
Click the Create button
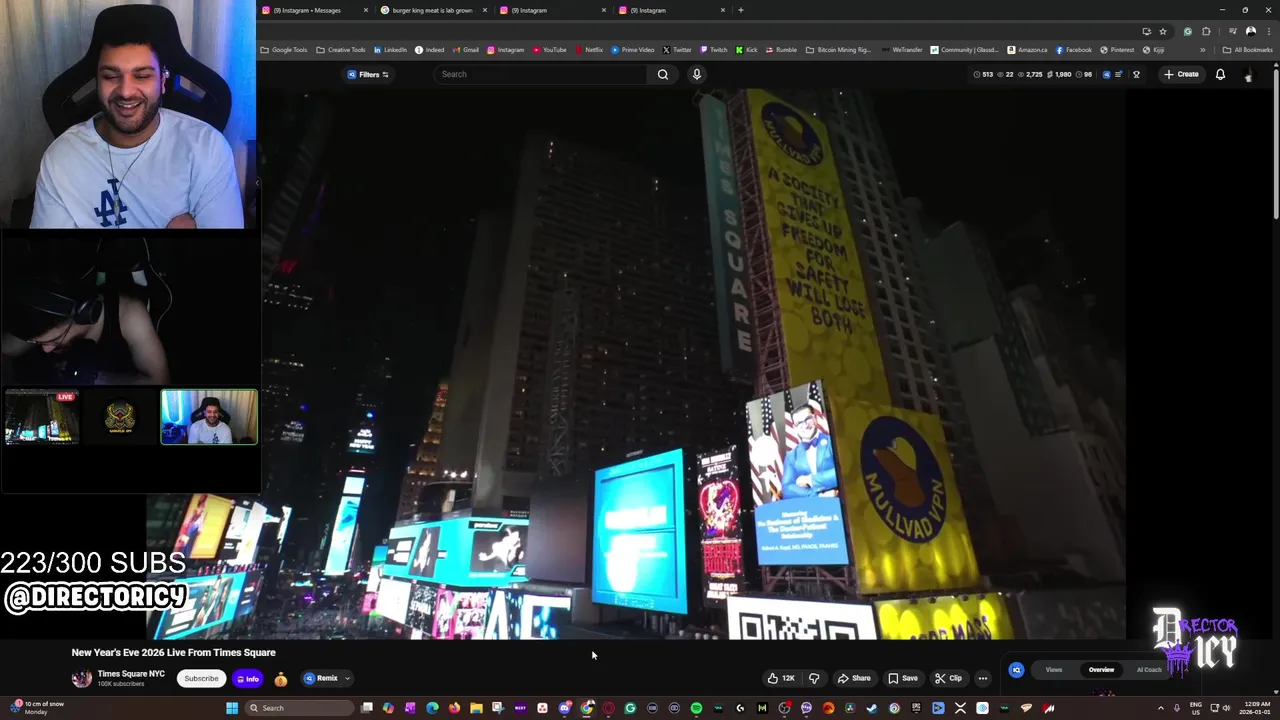(x=1181, y=74)
